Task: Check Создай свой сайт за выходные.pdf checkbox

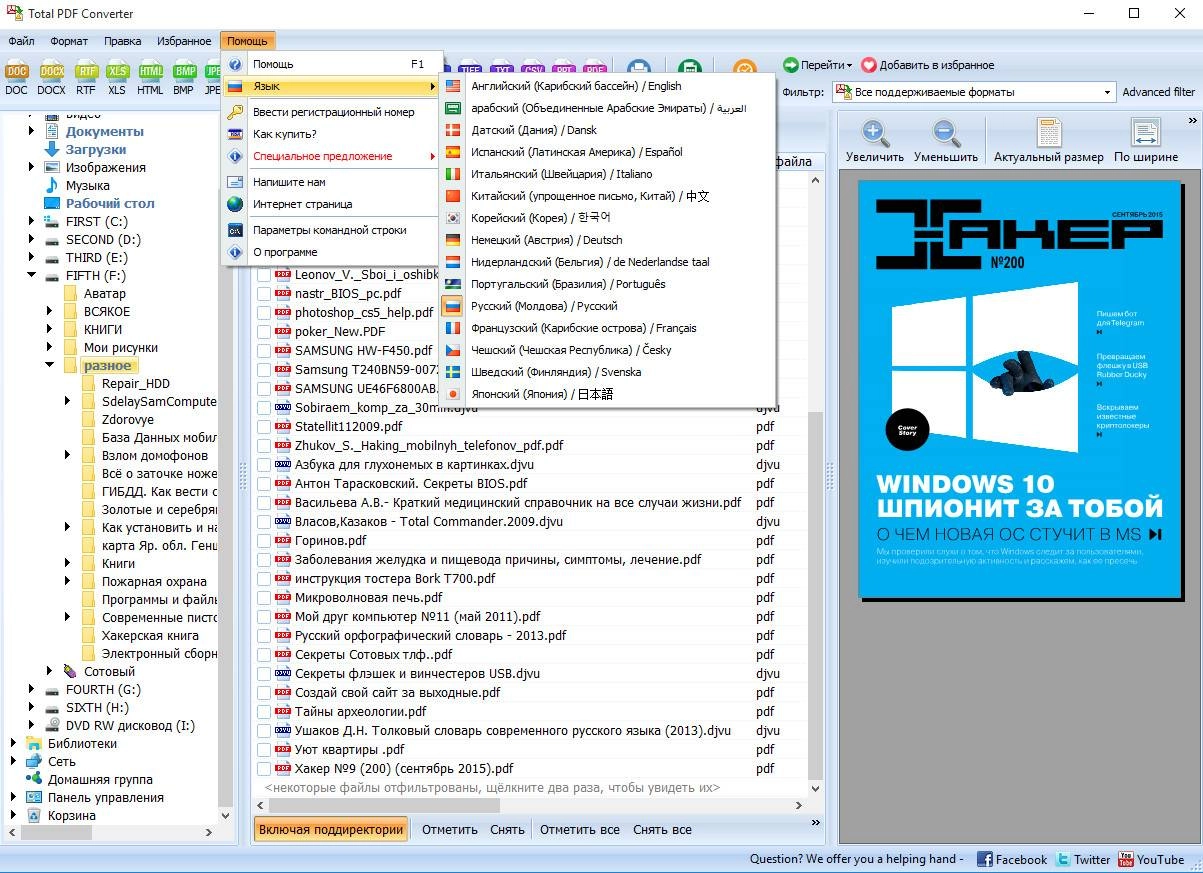Action: tap(264, 693)
